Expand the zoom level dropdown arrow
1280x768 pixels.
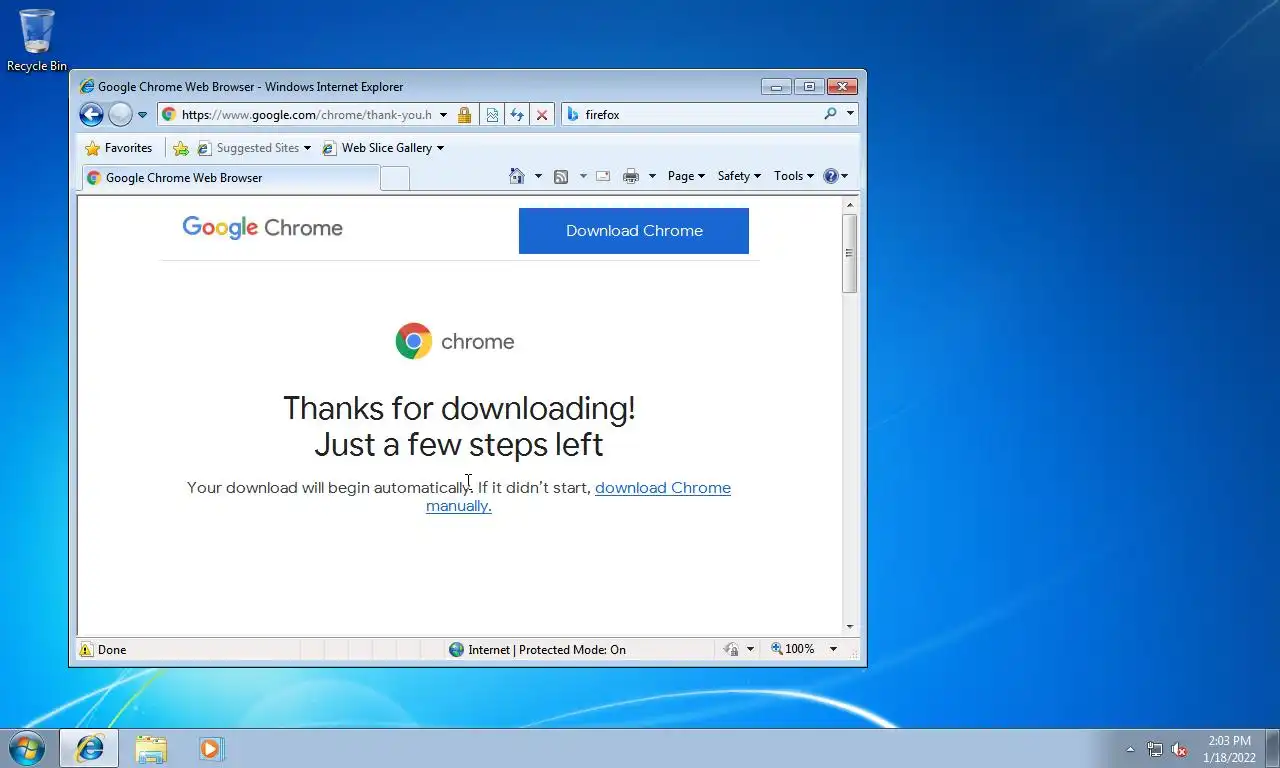coord(833,649)
